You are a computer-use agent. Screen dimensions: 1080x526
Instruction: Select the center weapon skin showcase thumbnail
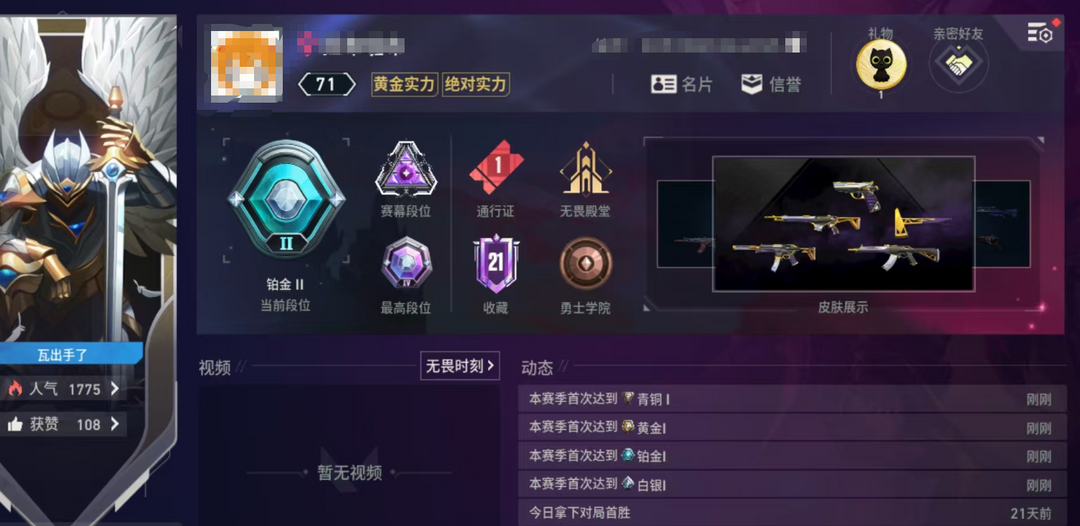(x=843, y=224)
